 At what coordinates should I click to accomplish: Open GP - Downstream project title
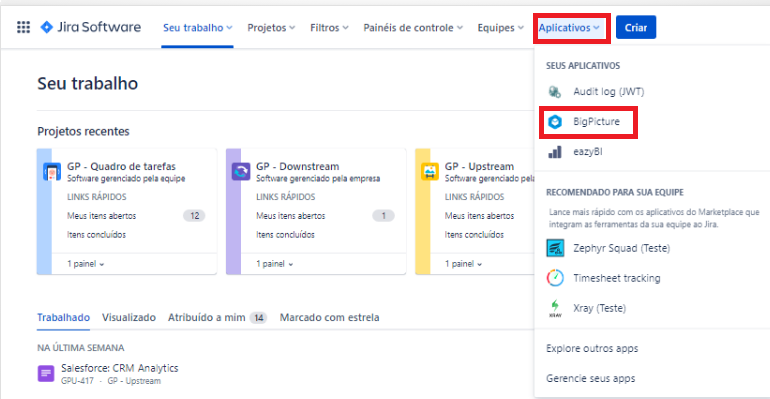click(298, 166)
